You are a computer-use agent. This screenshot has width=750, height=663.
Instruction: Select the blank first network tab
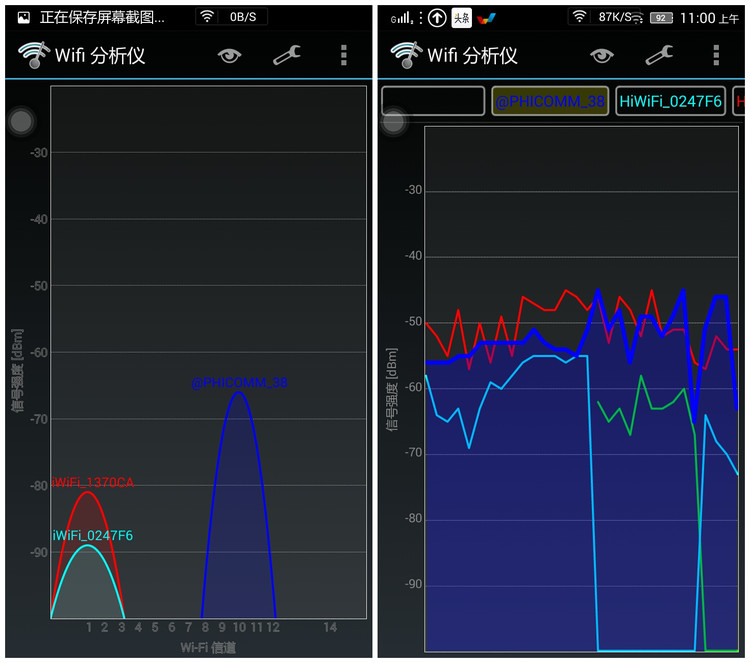433,101
